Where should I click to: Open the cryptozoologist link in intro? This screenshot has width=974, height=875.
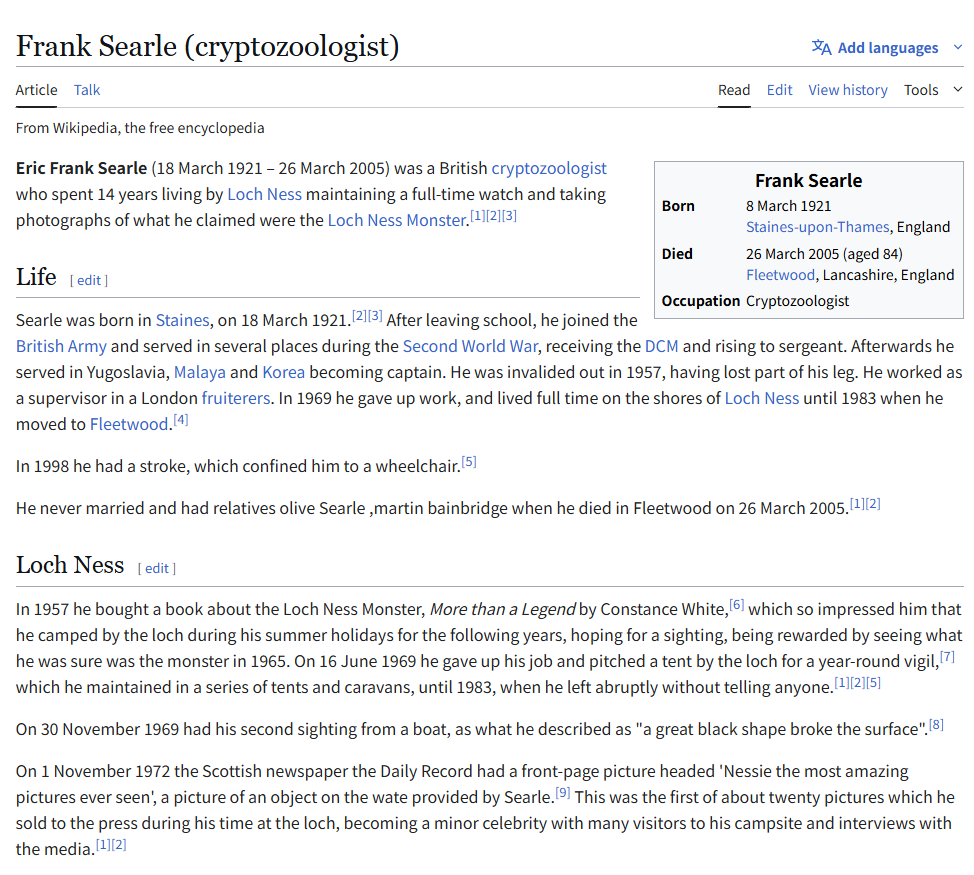[549, 168]
